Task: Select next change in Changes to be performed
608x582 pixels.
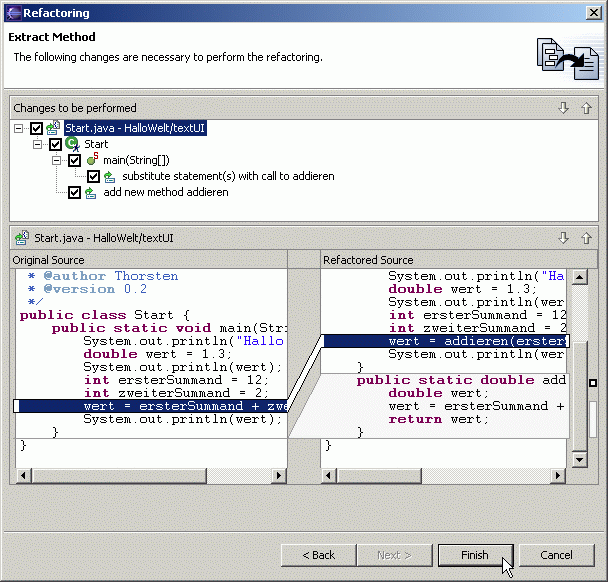Action: point(564,108)
